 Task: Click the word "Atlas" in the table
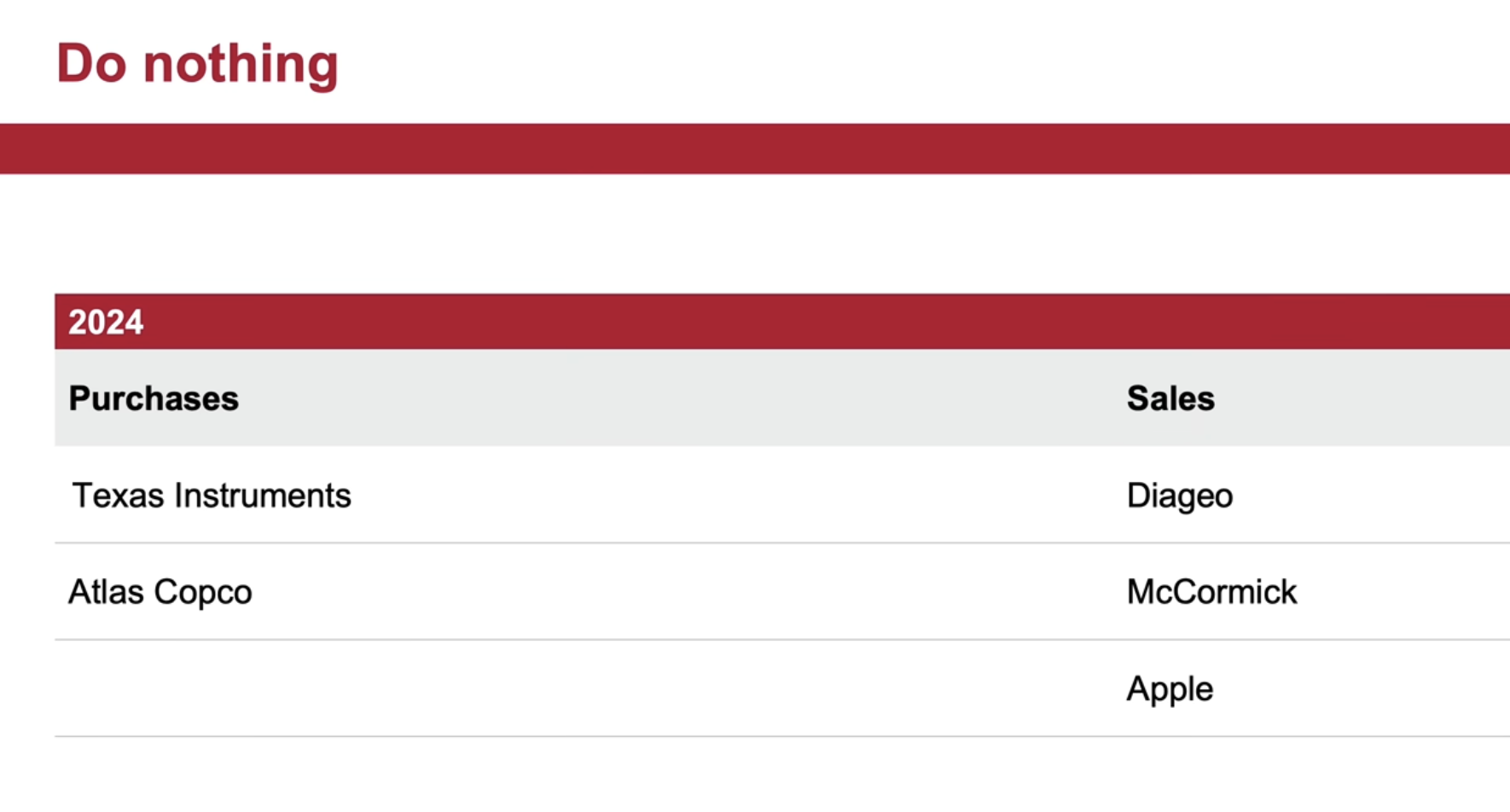(106, 592)
